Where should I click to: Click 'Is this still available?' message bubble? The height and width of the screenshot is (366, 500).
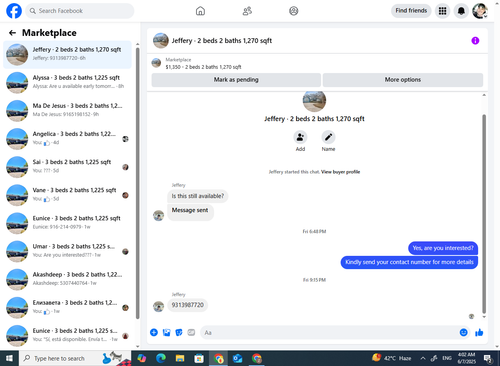tap(198, 196)
